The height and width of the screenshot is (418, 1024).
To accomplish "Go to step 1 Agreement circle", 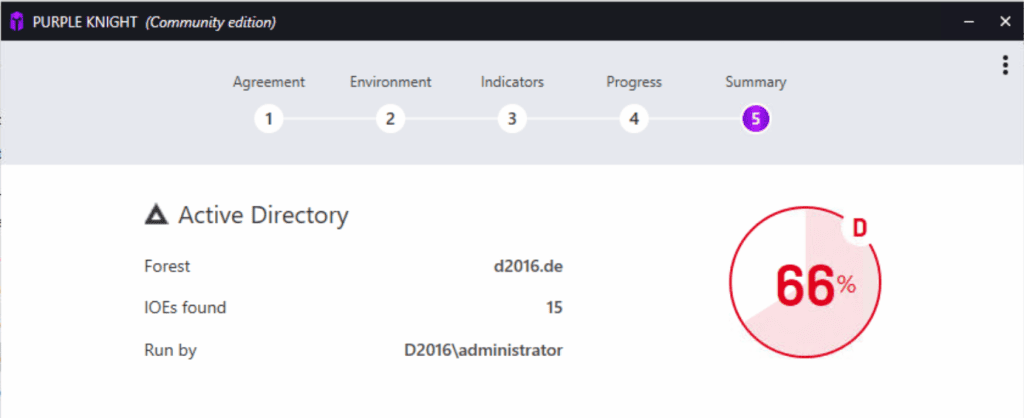I will (x=268, y=120).
